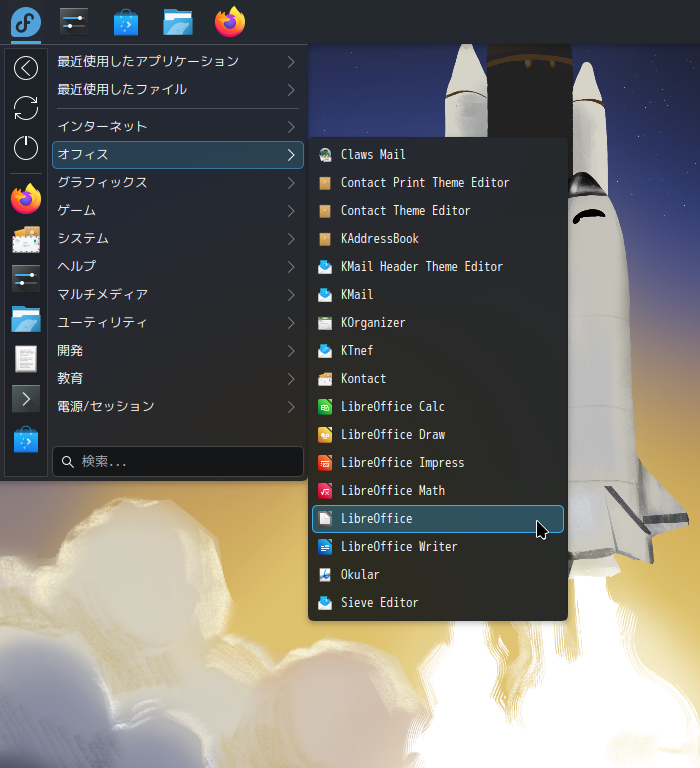This screenshot has width=700, height=768.
Task: Launch Contact Print Theme Editor
Action: pyautogui.click(x=438, y=183)
